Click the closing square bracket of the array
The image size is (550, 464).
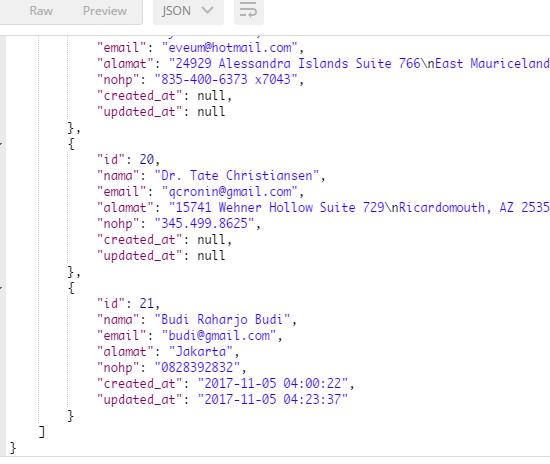coord(42,432)
